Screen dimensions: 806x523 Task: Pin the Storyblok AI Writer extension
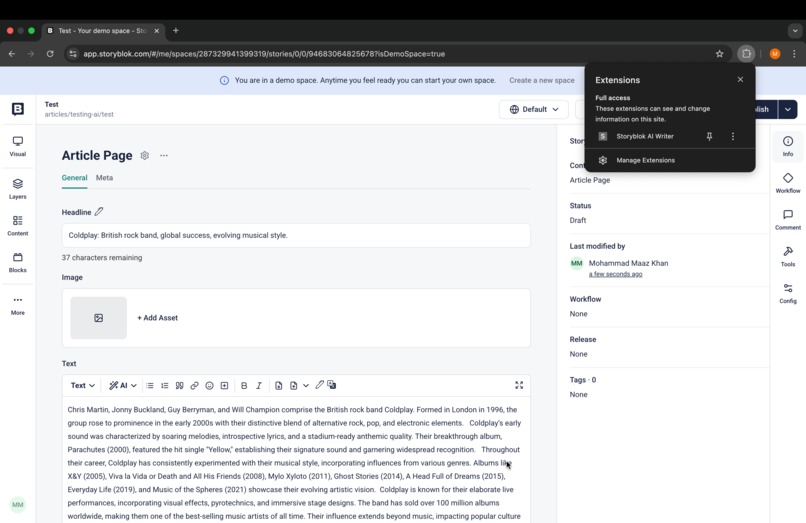709,136
